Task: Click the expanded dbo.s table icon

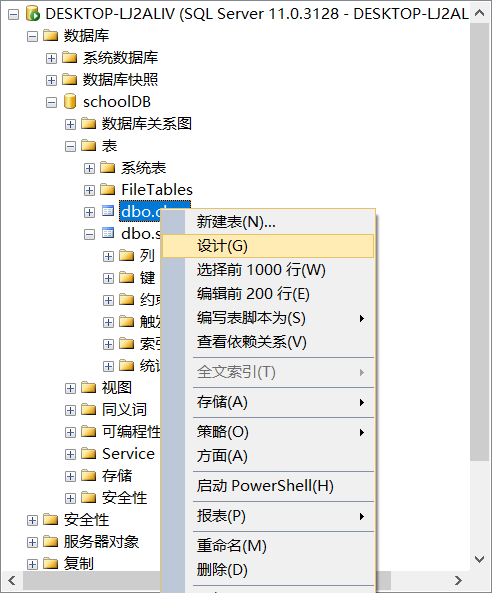Action: pyautogui.click(x=108, y=233)
